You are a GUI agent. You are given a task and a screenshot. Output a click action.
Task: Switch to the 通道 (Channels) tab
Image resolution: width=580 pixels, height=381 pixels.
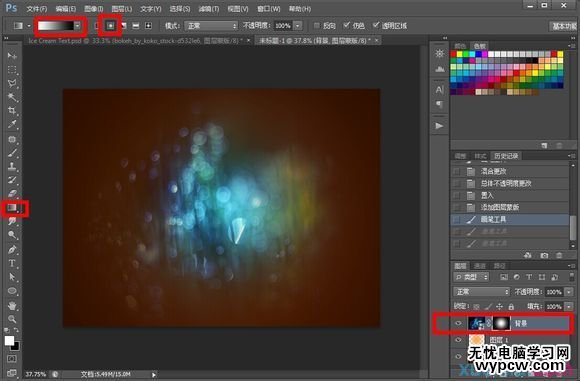coord(480,266)
